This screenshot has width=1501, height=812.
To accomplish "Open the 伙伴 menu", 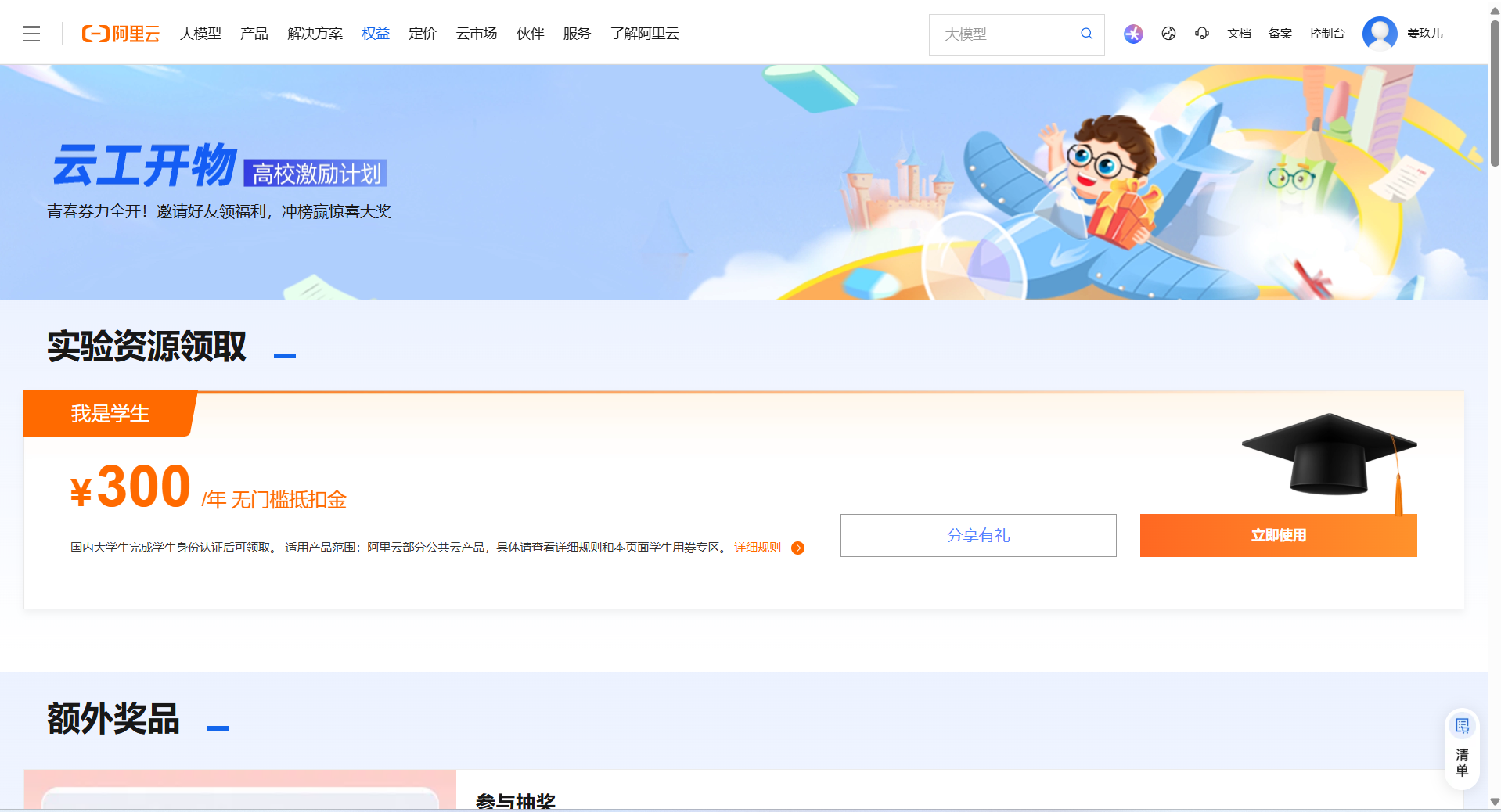I will pyautogui.click(x=531, y=34).
